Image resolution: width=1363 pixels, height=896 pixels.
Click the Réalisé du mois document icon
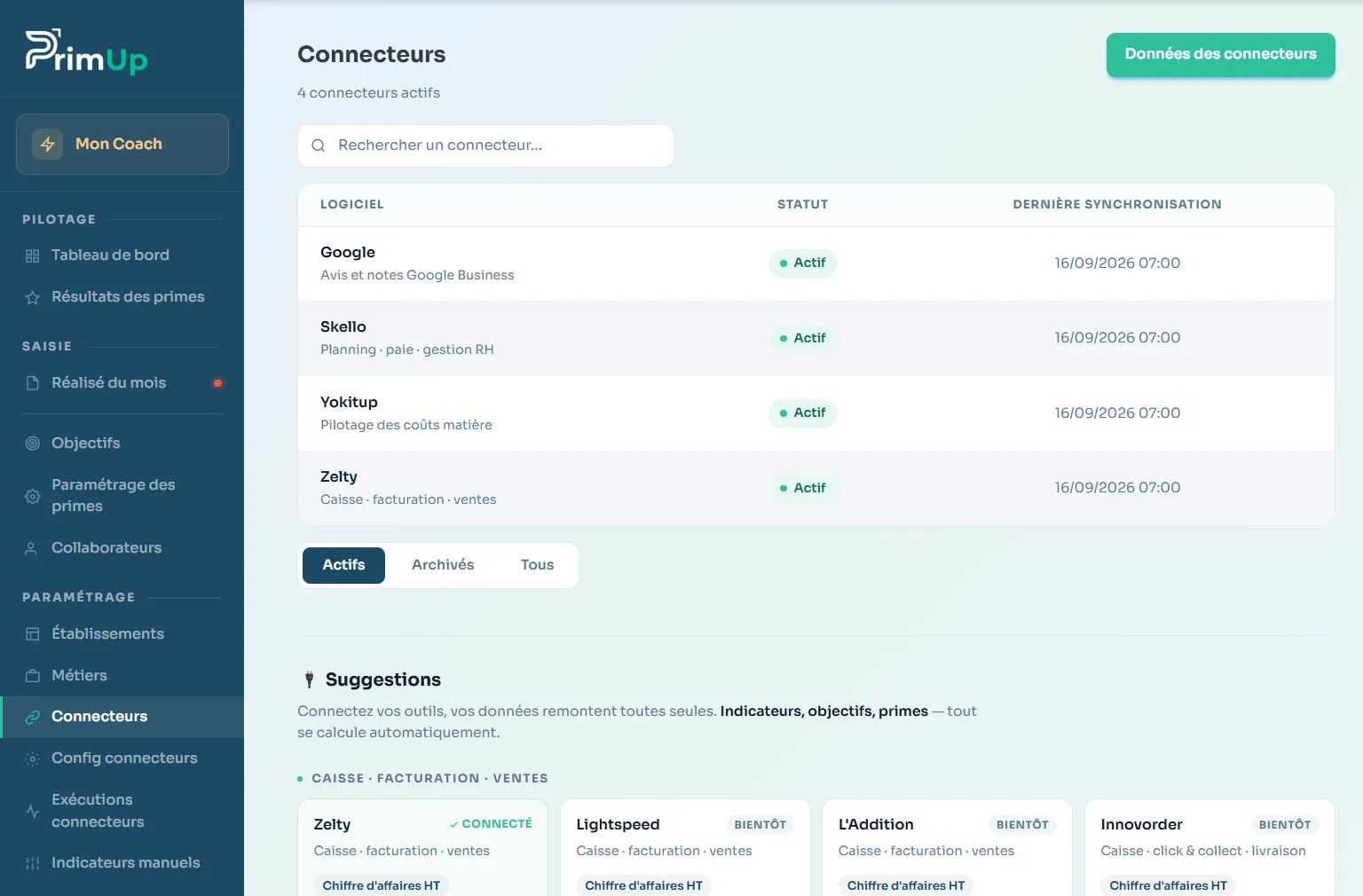33,383
